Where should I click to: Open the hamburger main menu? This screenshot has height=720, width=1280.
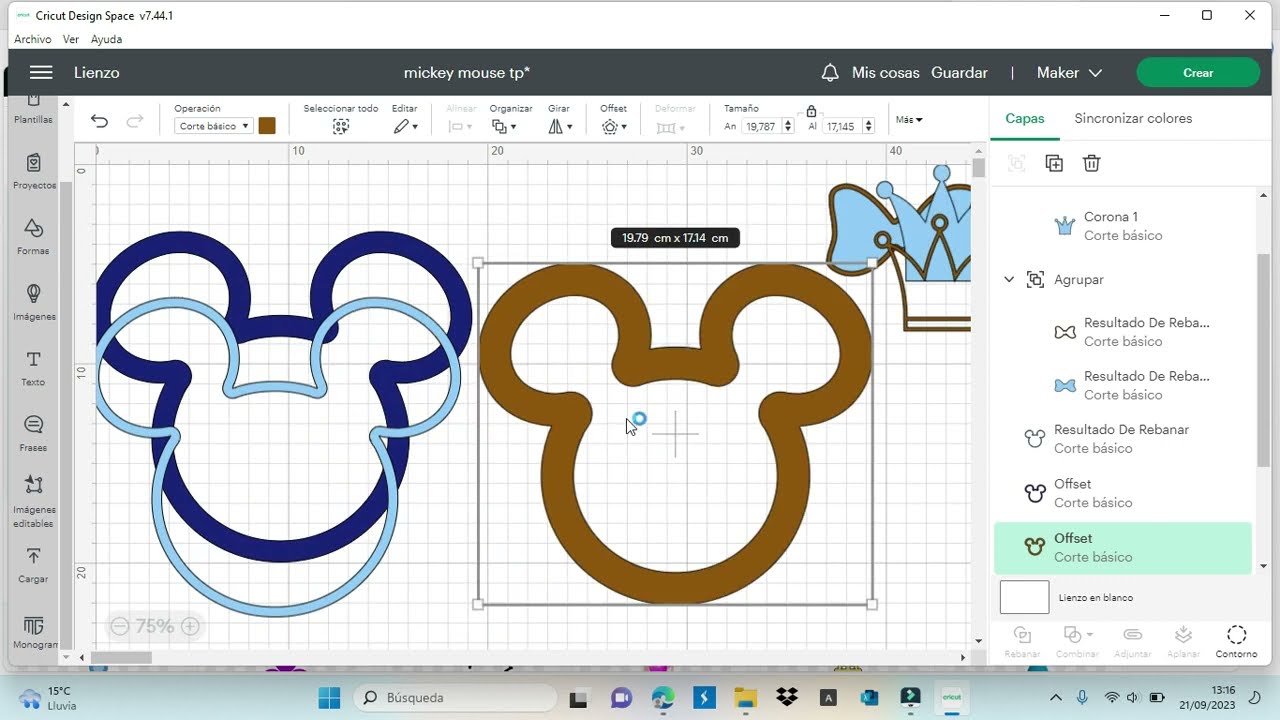coord(41,72)
